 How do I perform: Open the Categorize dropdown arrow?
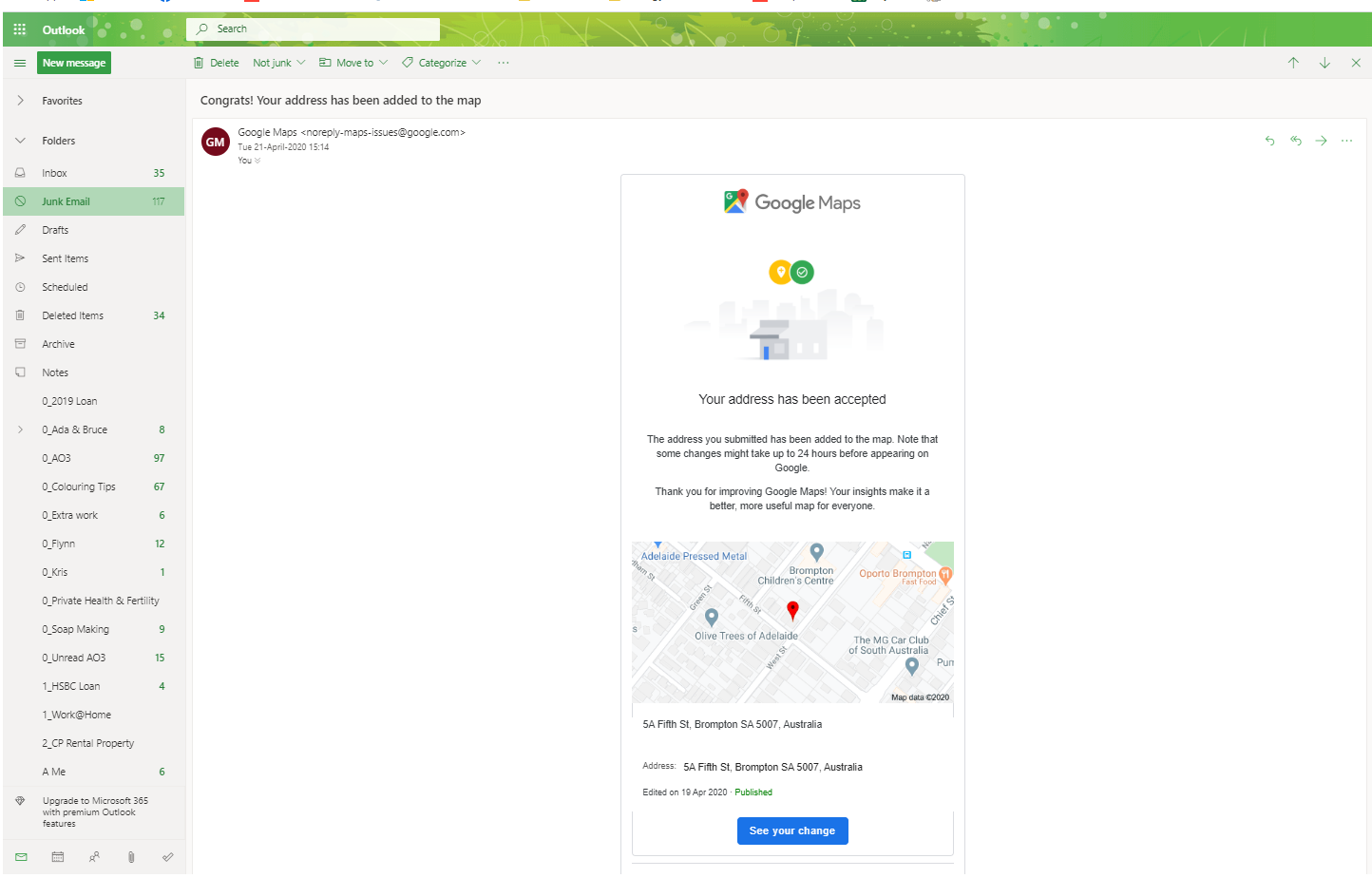477,63
